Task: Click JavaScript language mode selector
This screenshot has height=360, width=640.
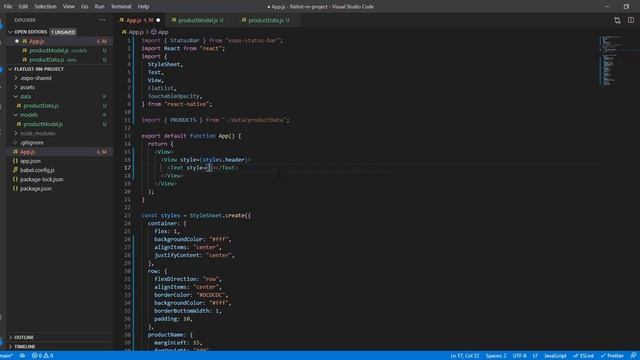Action: pos(555,356)
